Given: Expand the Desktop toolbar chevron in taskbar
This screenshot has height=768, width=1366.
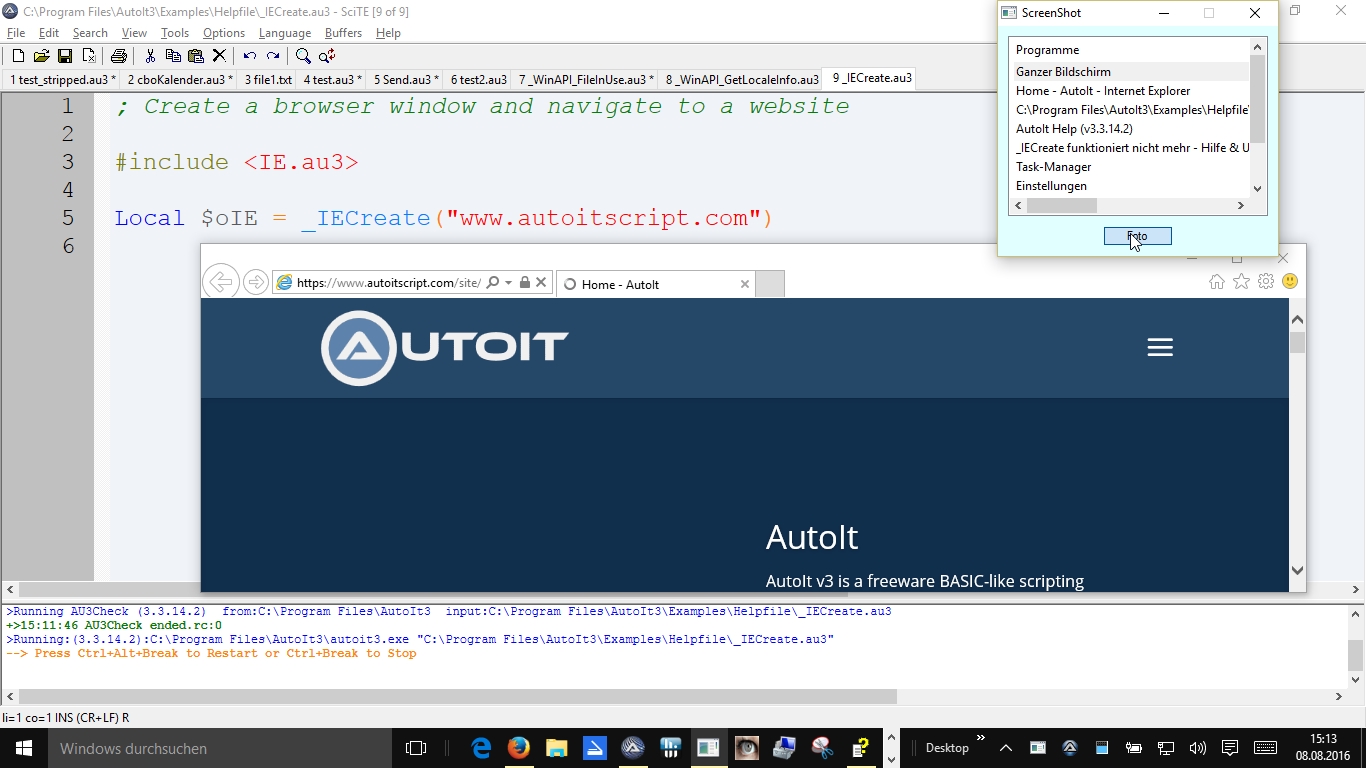Looking at the screenshot, I should 980,739.
